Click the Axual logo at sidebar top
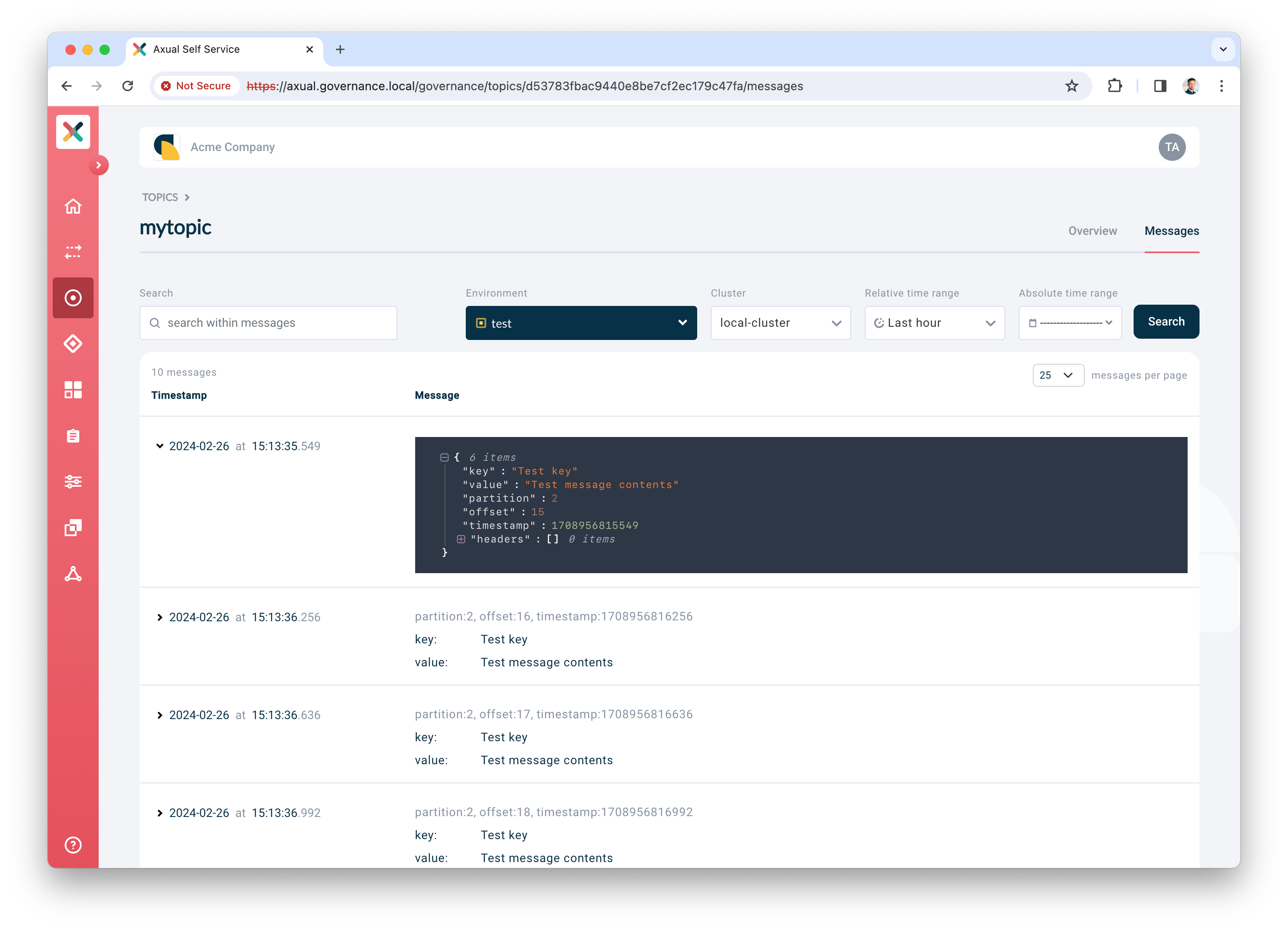Image resolution: width=1288 pixels, height=931 pixels. coord(73,131)
